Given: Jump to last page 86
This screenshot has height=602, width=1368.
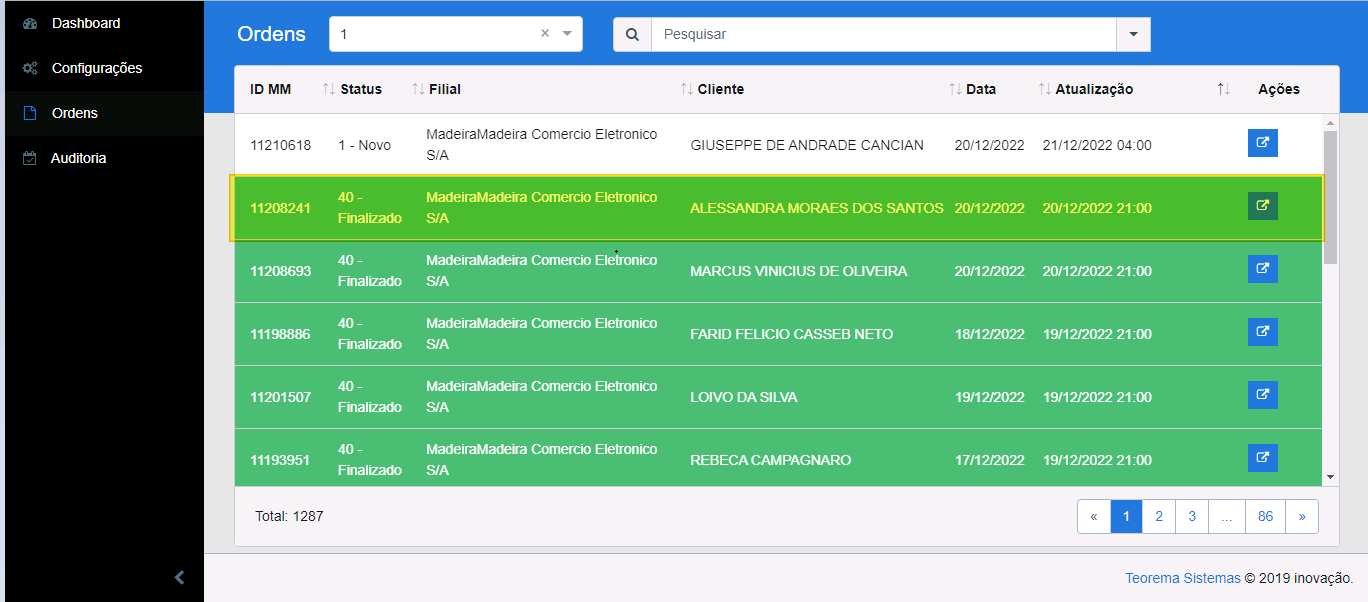Looking at the screenshot, I should (x=1266, y=517).
